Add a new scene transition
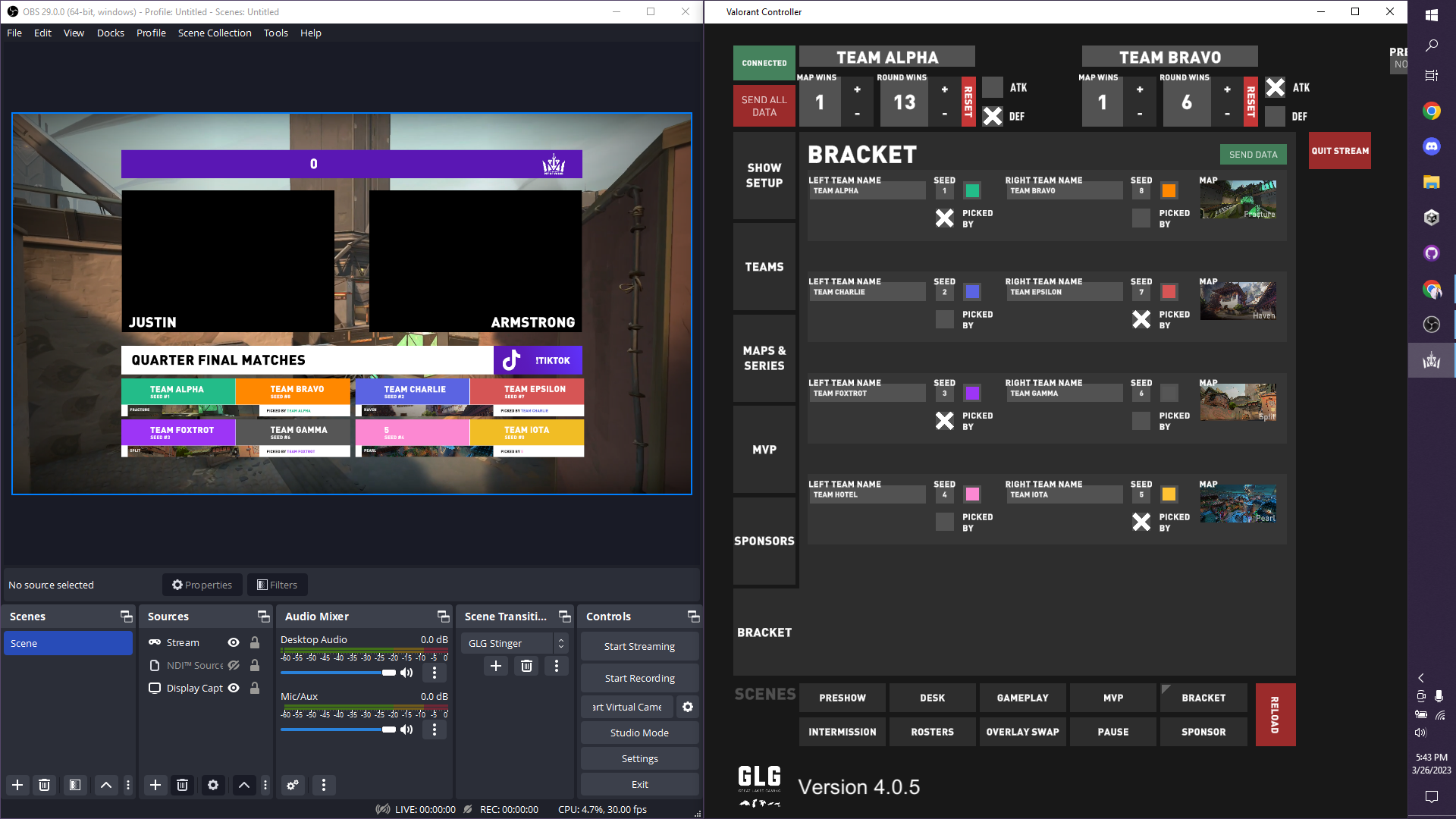1456x819 pixels. 496,666
